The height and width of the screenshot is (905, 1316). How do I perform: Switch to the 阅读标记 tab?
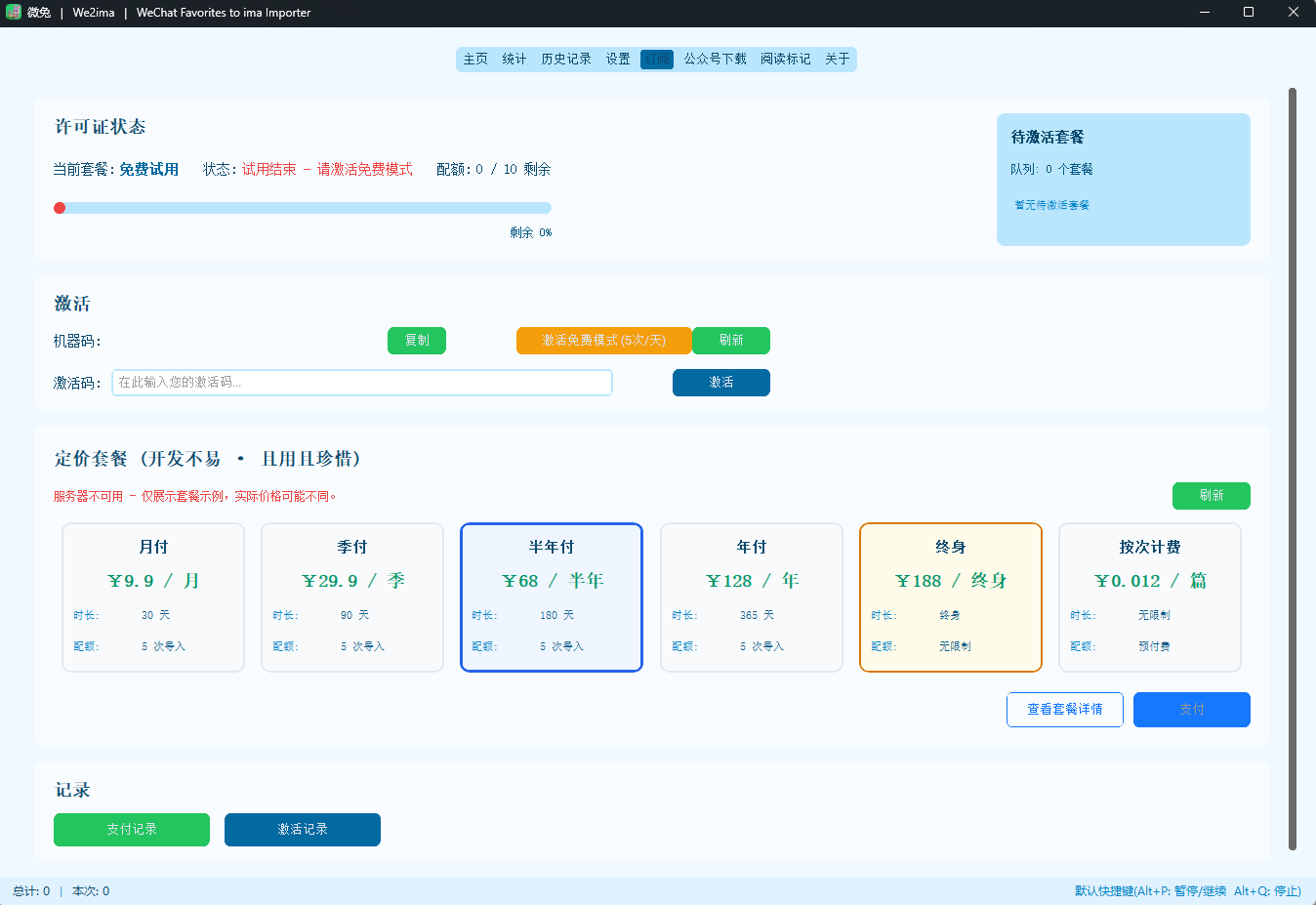click(x=786, y=60)
